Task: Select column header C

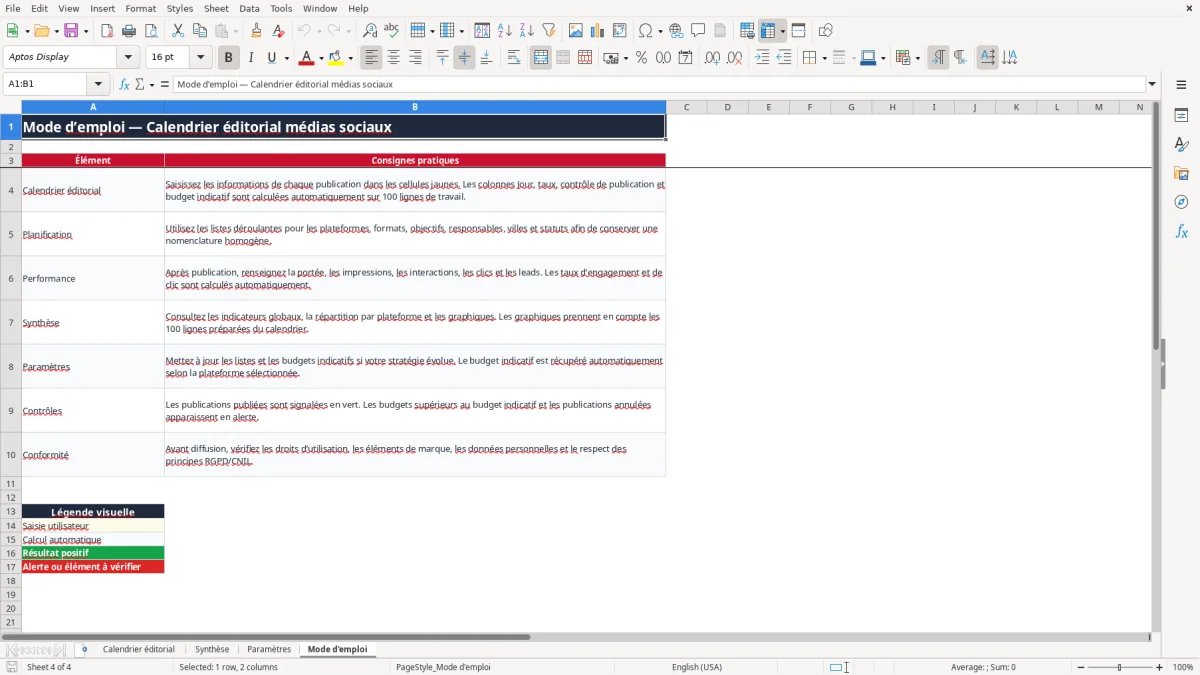Action: 687,107
